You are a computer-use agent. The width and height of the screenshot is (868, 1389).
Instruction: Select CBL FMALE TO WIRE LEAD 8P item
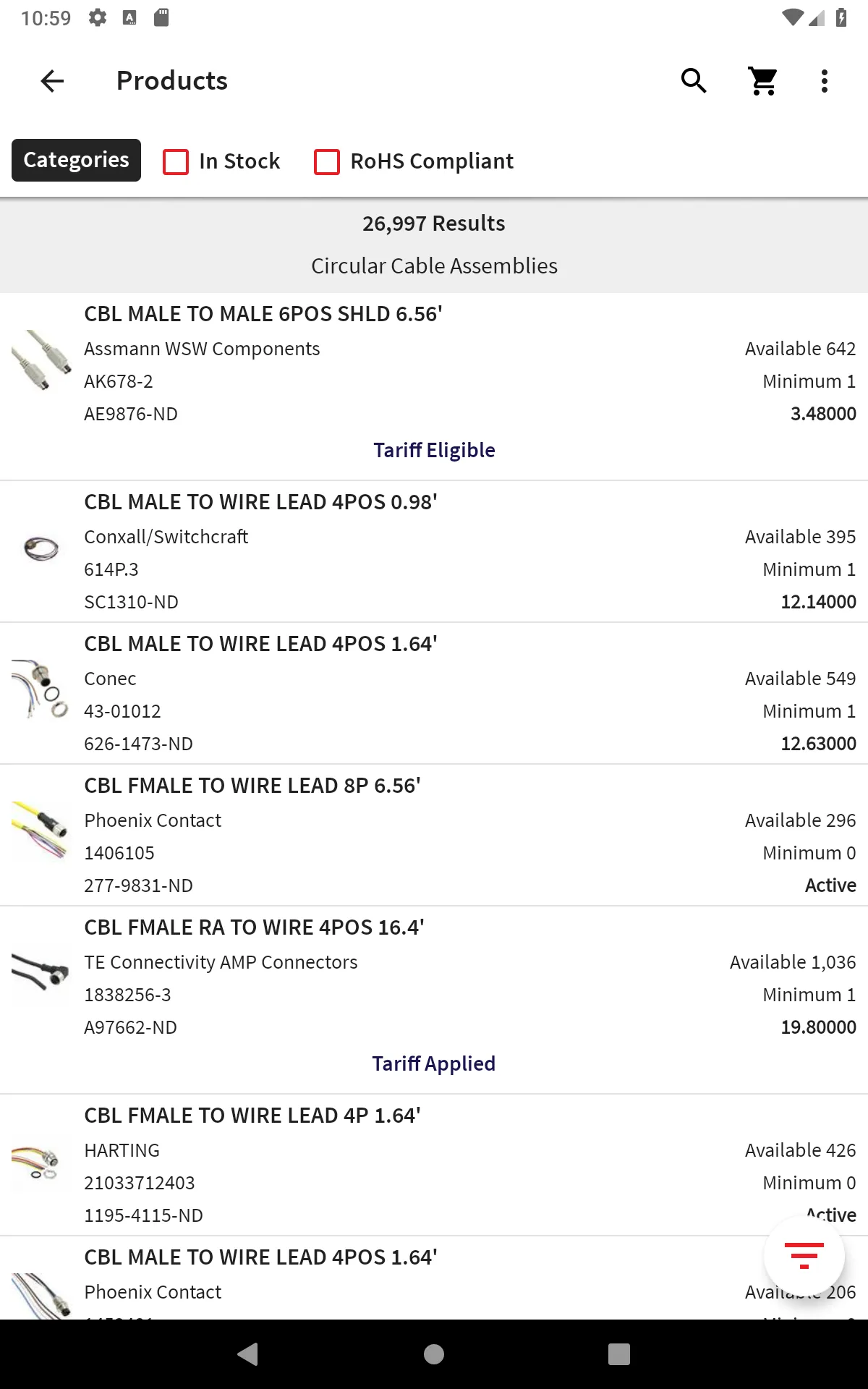click(x=434, y=835)
